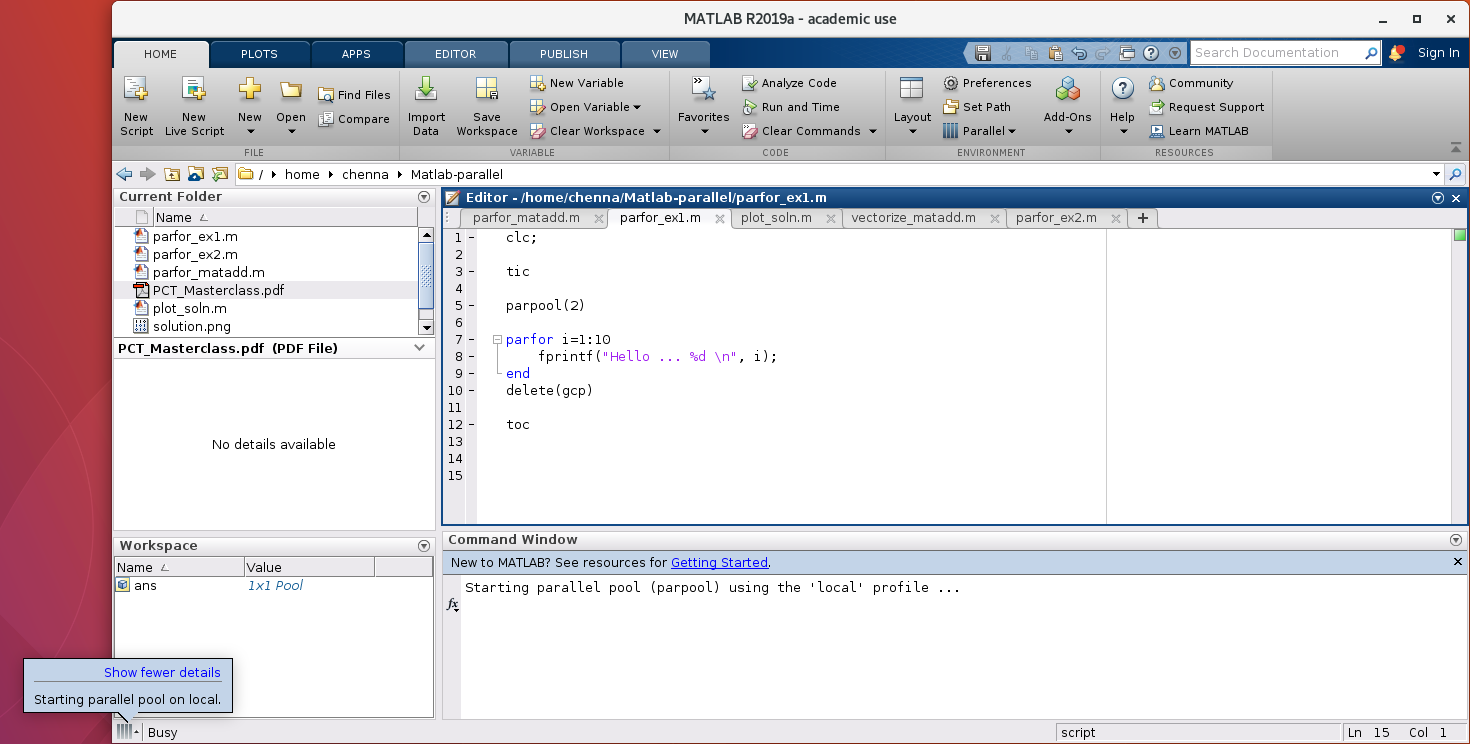The image size is (1470, 744).
Task: Click Learn MATLAB
Action: pos(1198,131)
